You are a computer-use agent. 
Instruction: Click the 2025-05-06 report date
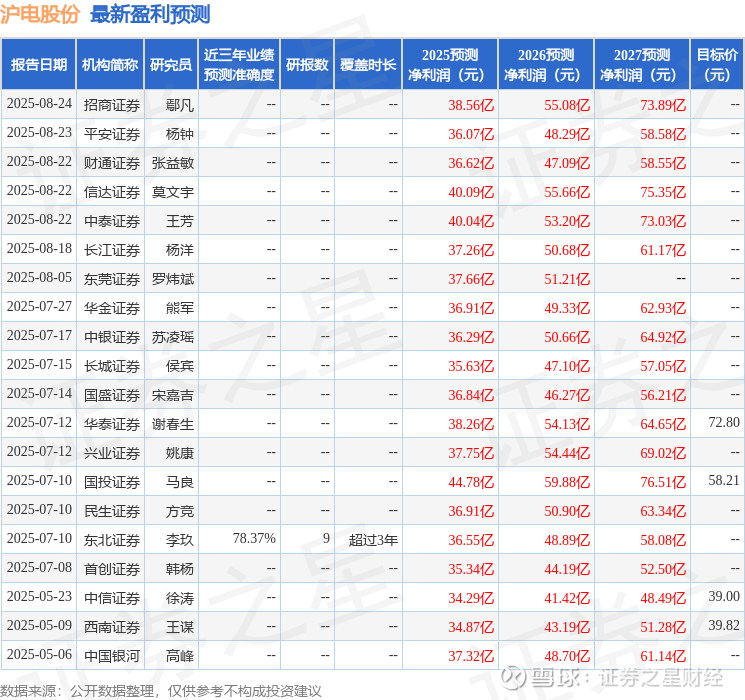pos(39,654)
